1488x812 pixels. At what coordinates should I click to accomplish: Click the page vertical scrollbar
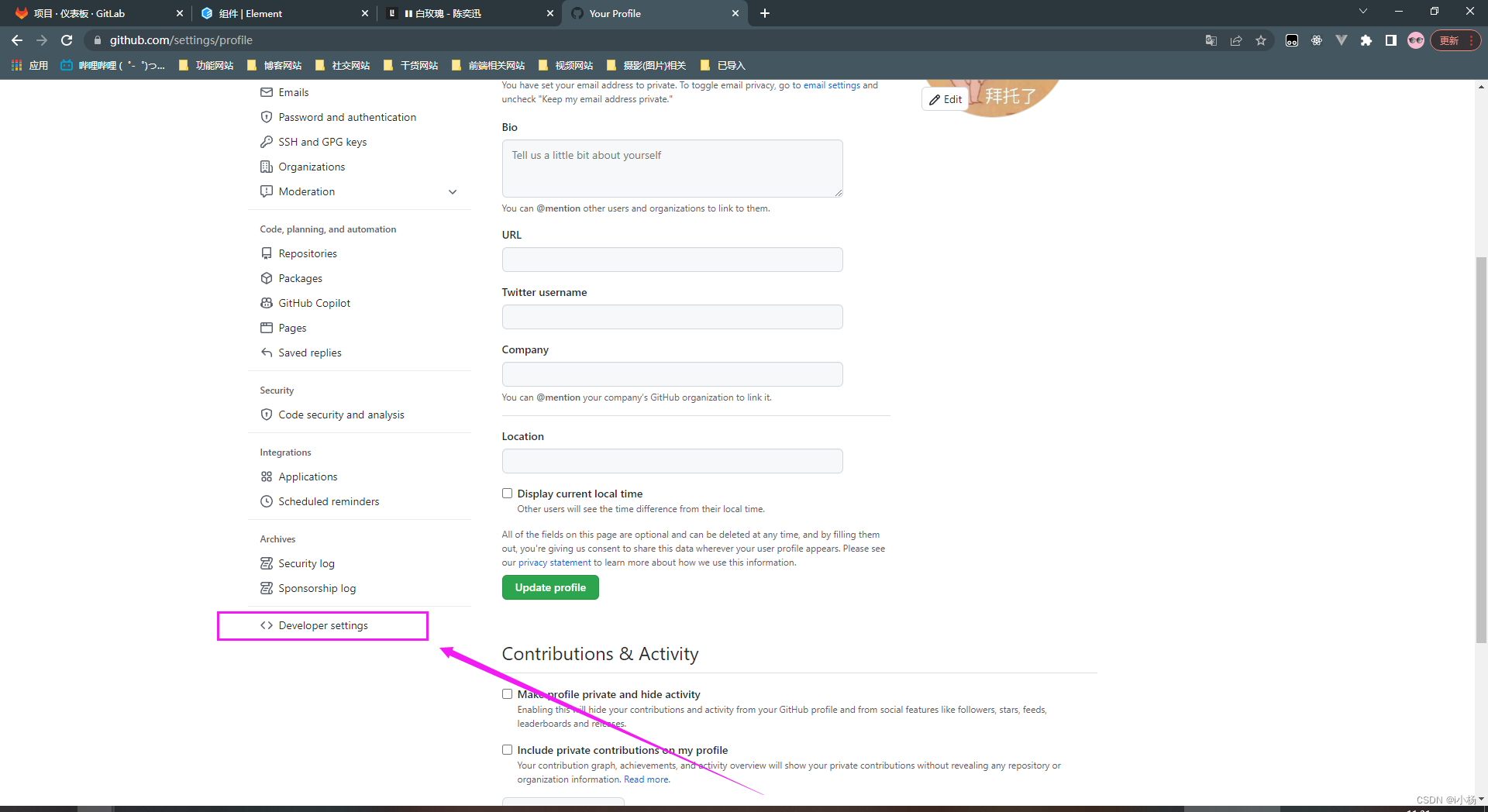tap(1481, 449)
